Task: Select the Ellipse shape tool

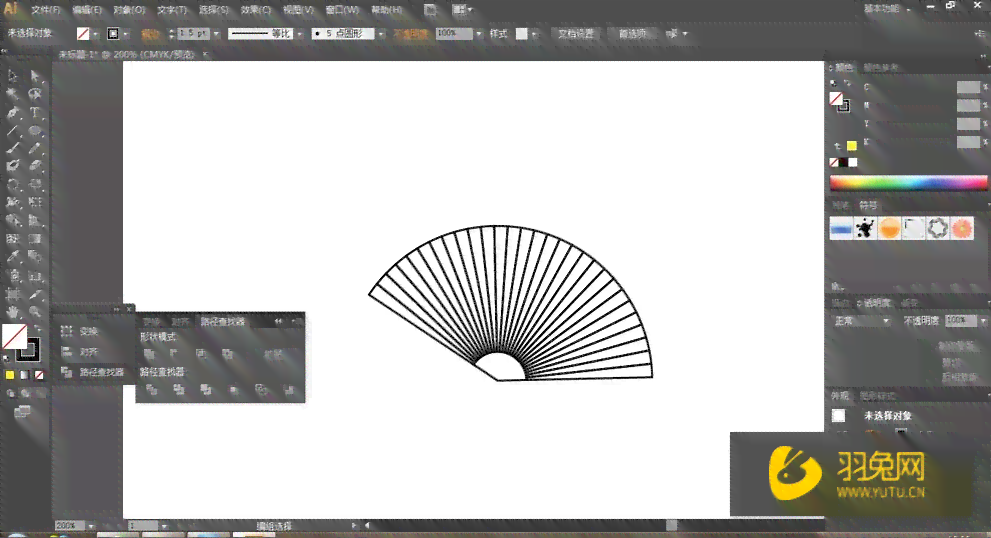Action: 35,131
